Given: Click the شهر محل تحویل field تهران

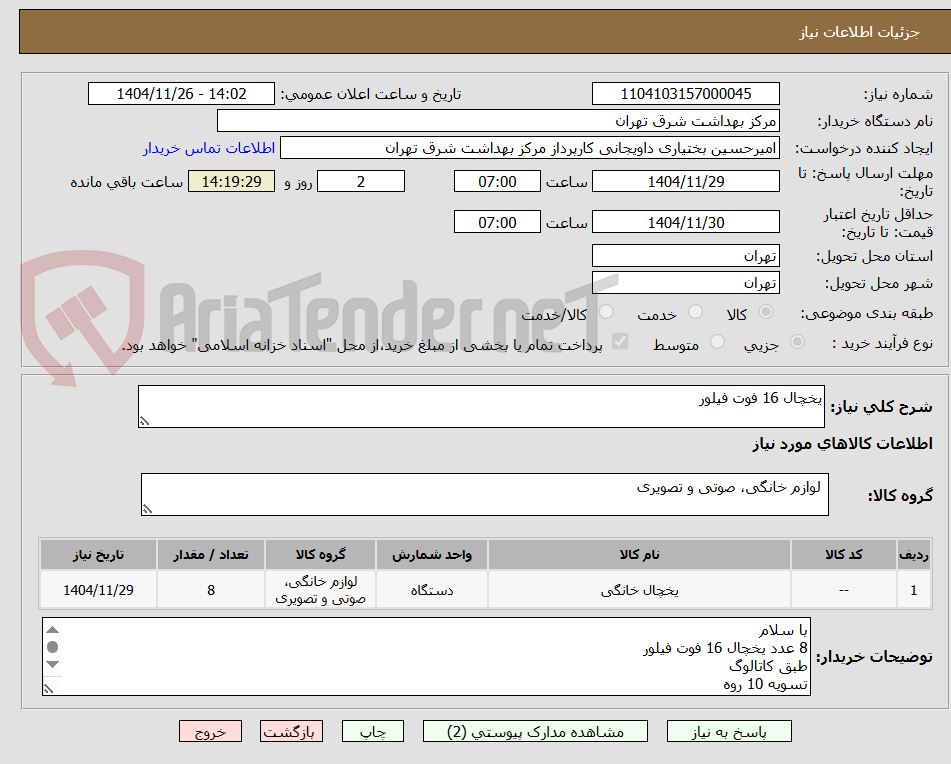Looking at the screenshot, I should point(685,283).
